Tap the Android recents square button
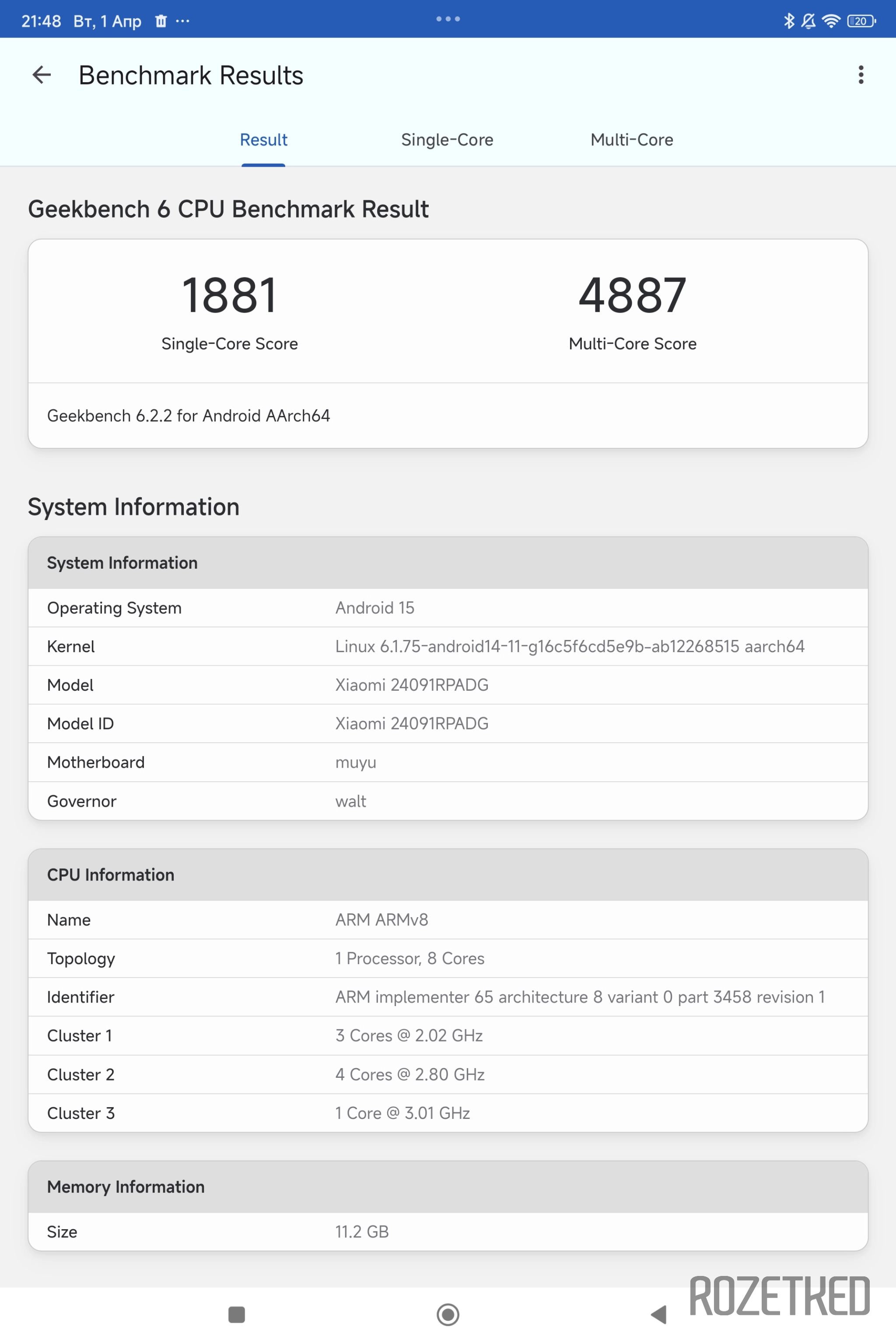The width and height of the screenshot is (896, 1342). click(x=237, y=1314)
